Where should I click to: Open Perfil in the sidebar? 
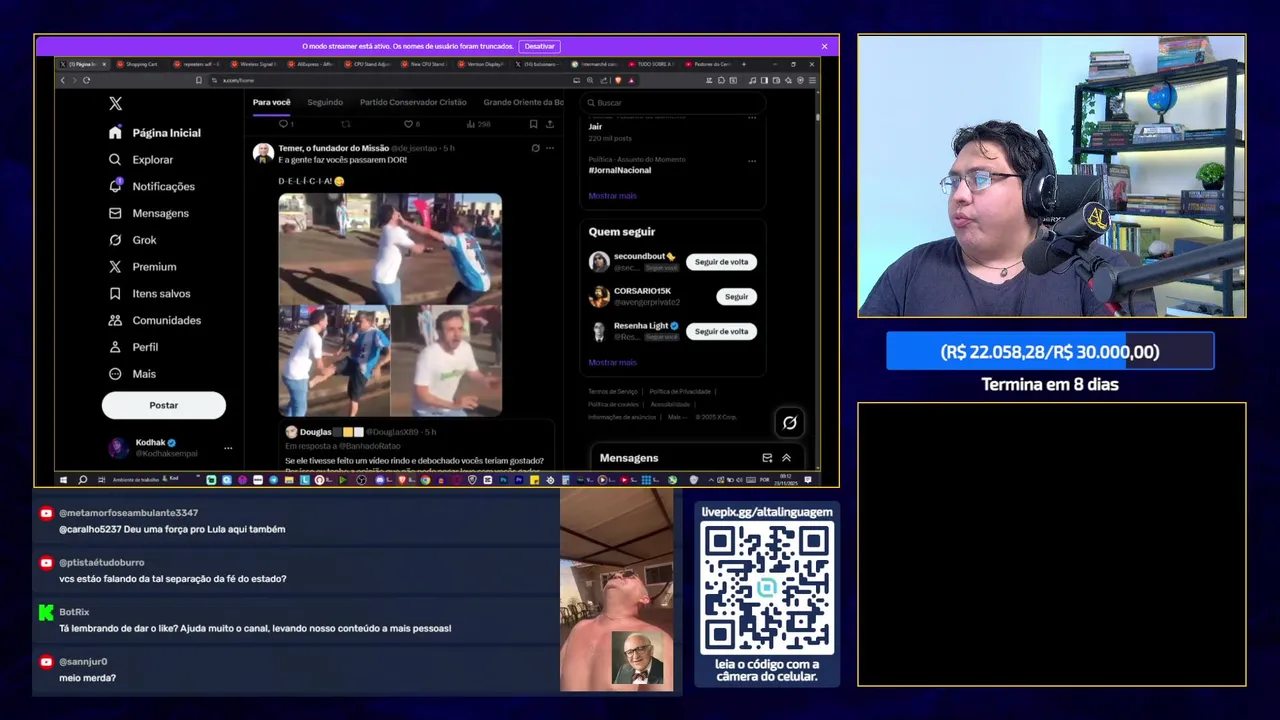[133, 347]
